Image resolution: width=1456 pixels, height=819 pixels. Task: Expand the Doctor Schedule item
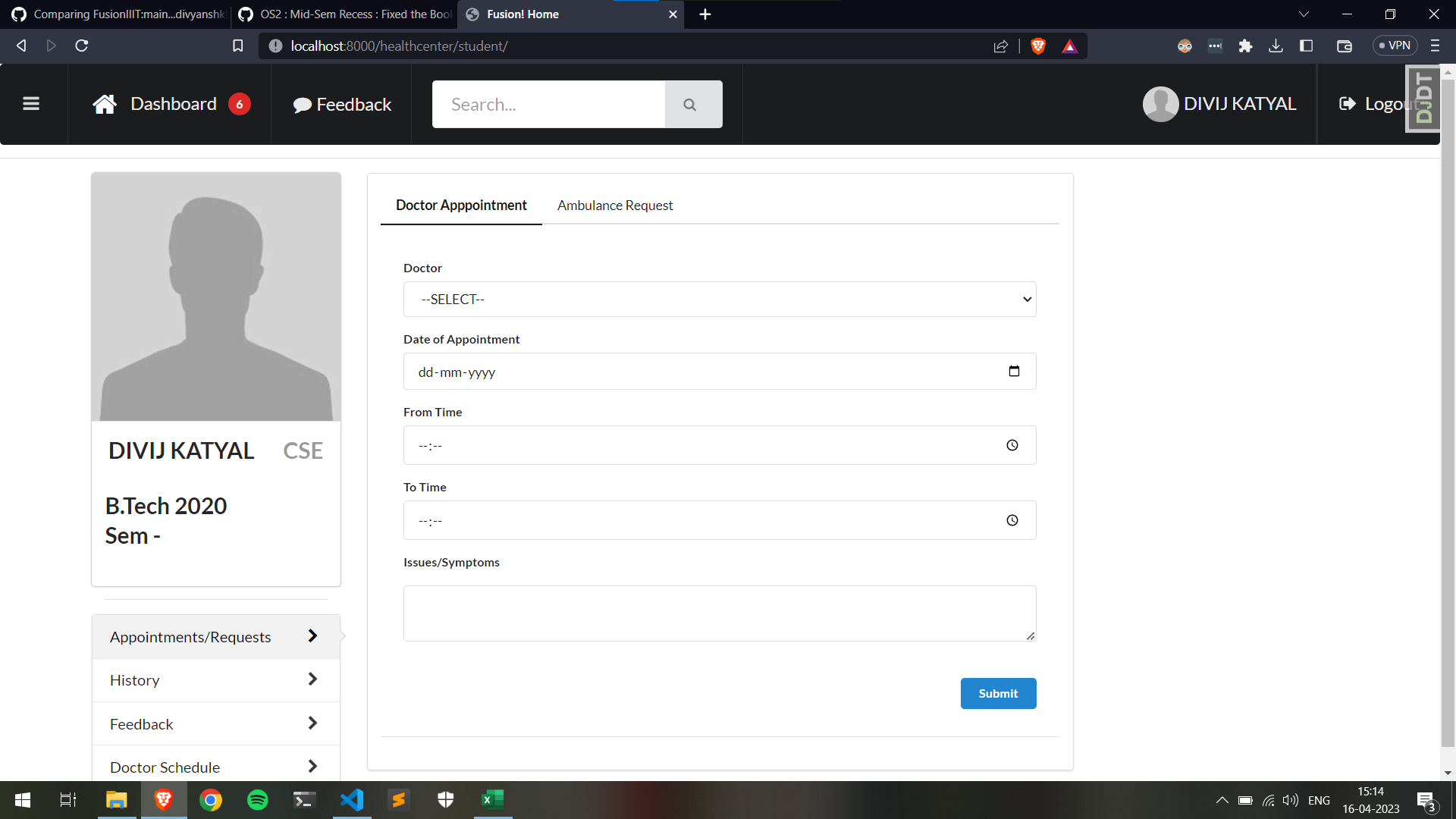pyautogui.click(x=215, y=767)
